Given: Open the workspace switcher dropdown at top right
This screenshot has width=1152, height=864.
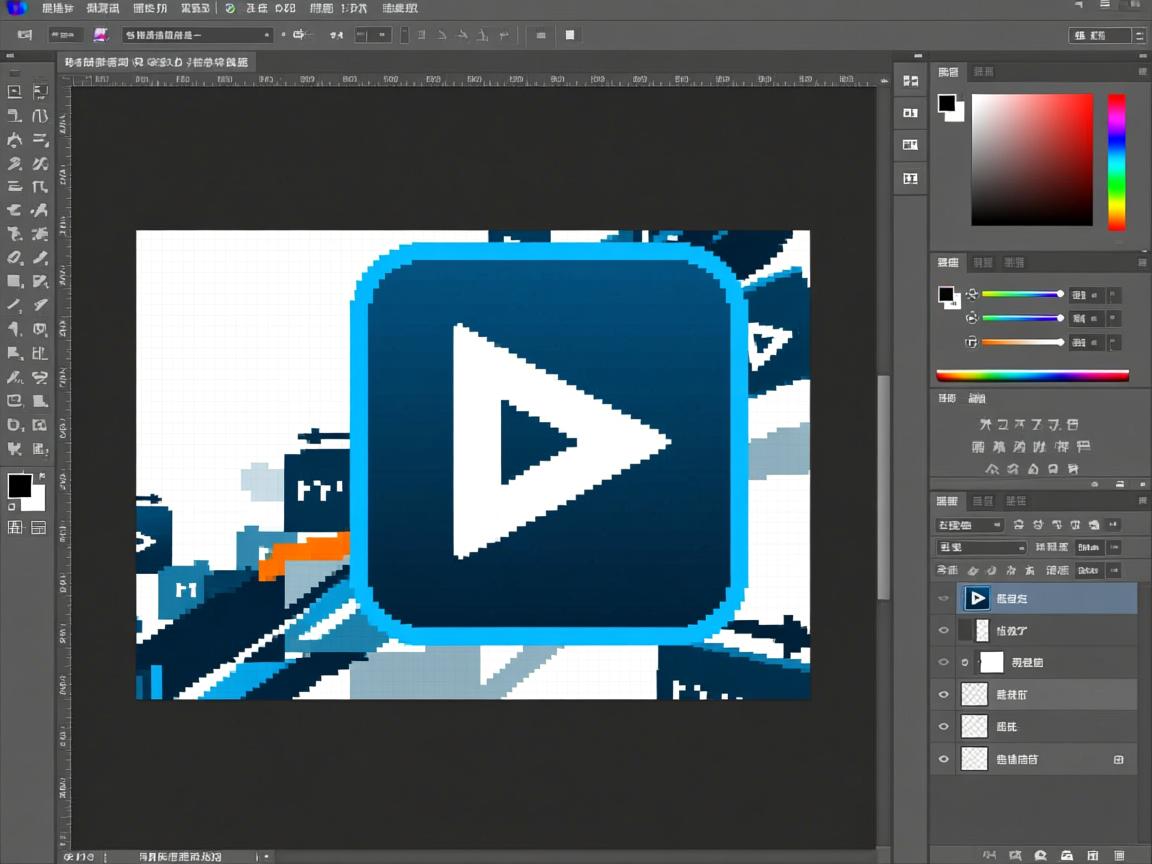Looking at the screenshot, I should click(x=1106, y=35).
